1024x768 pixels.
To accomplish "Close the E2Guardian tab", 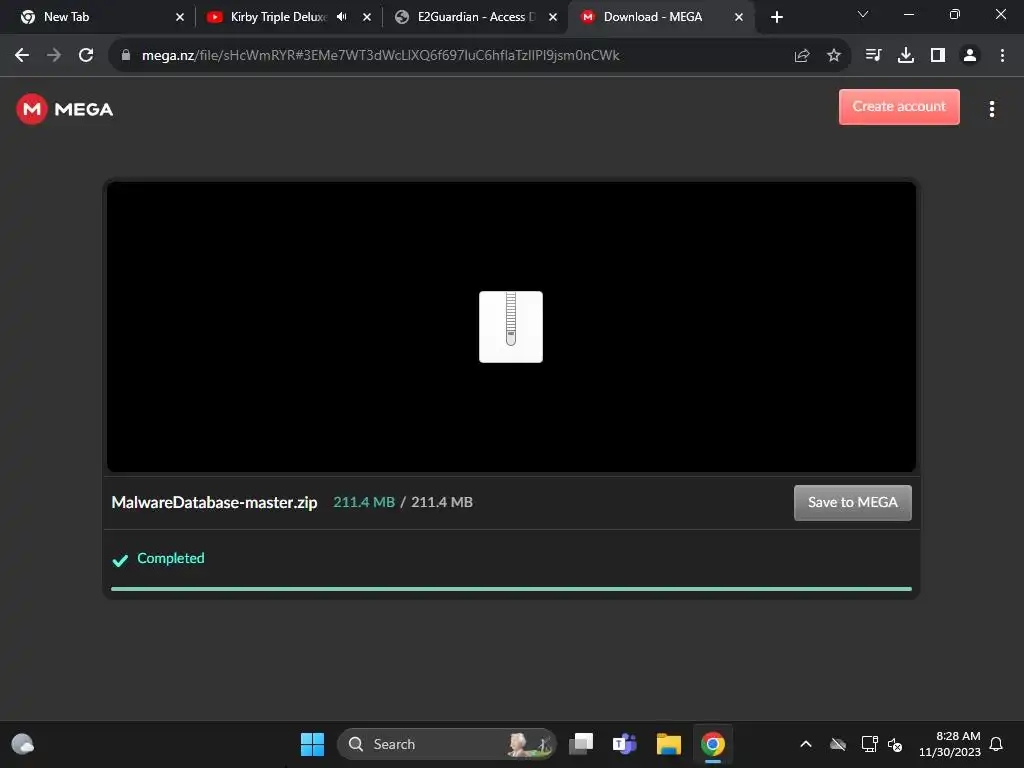I will pyautogui.click(x=553, y=17).
